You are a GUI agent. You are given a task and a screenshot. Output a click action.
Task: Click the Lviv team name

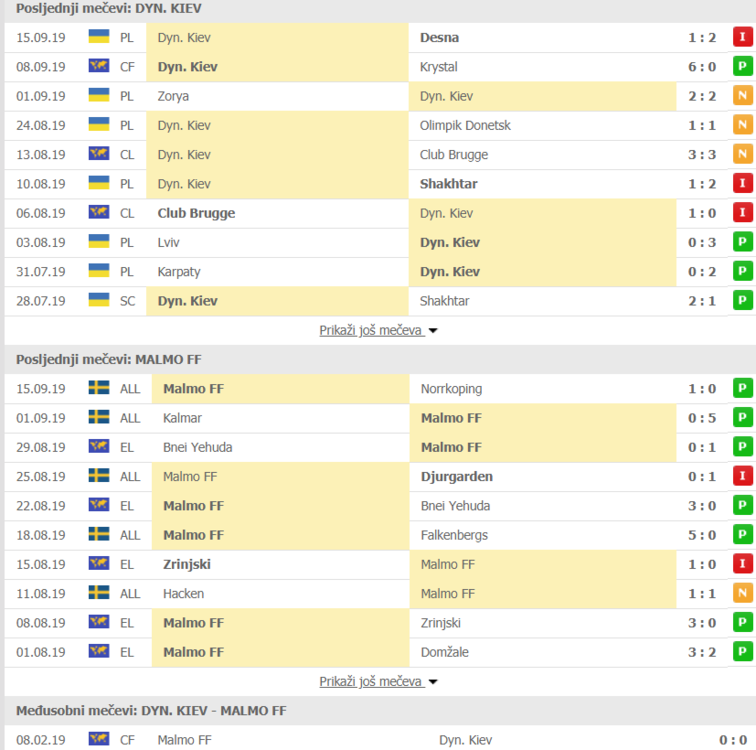tap(168, 242)
